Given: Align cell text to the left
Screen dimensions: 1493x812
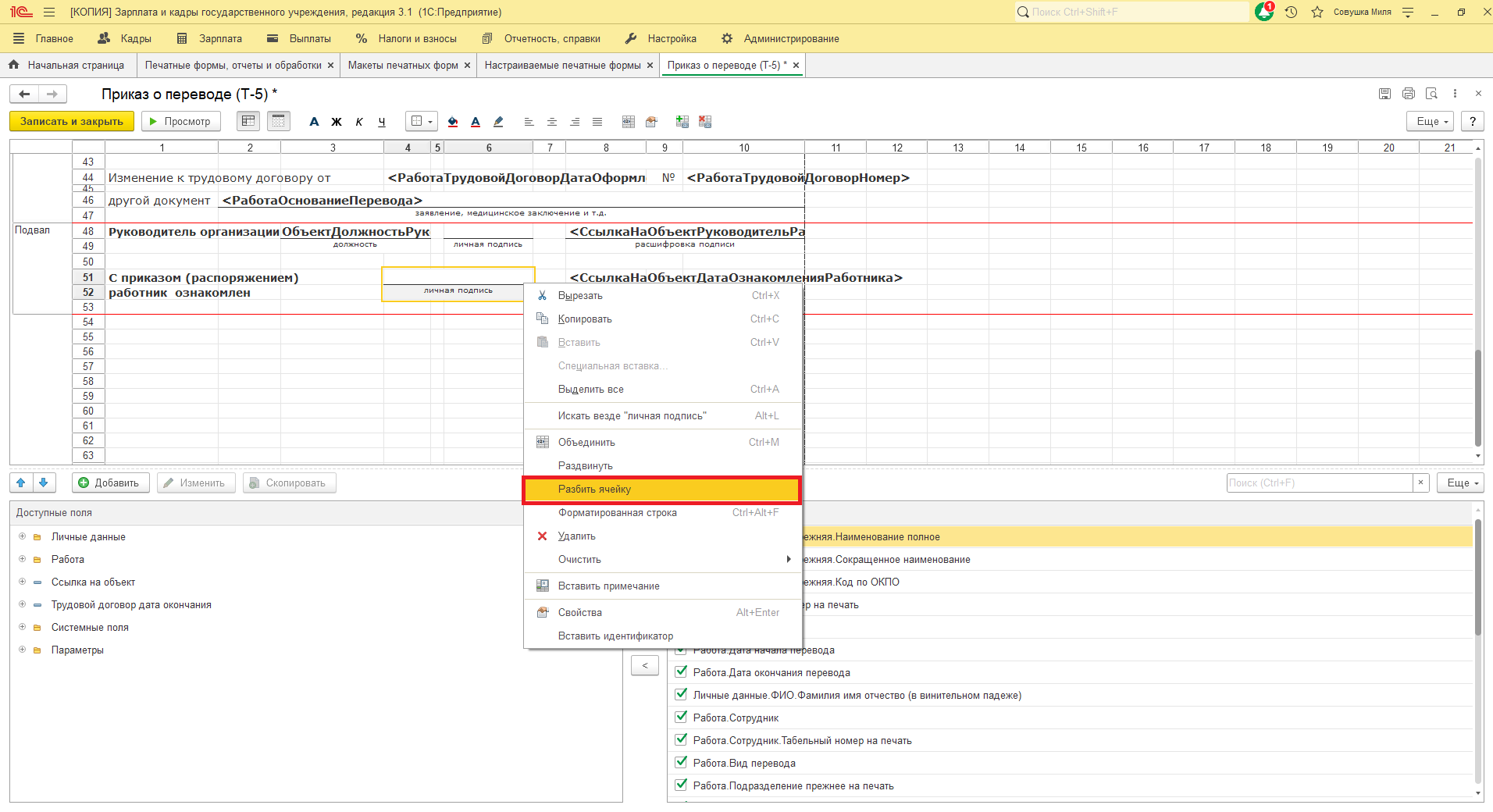Looking at the screenshot, I should pos(529,122).
